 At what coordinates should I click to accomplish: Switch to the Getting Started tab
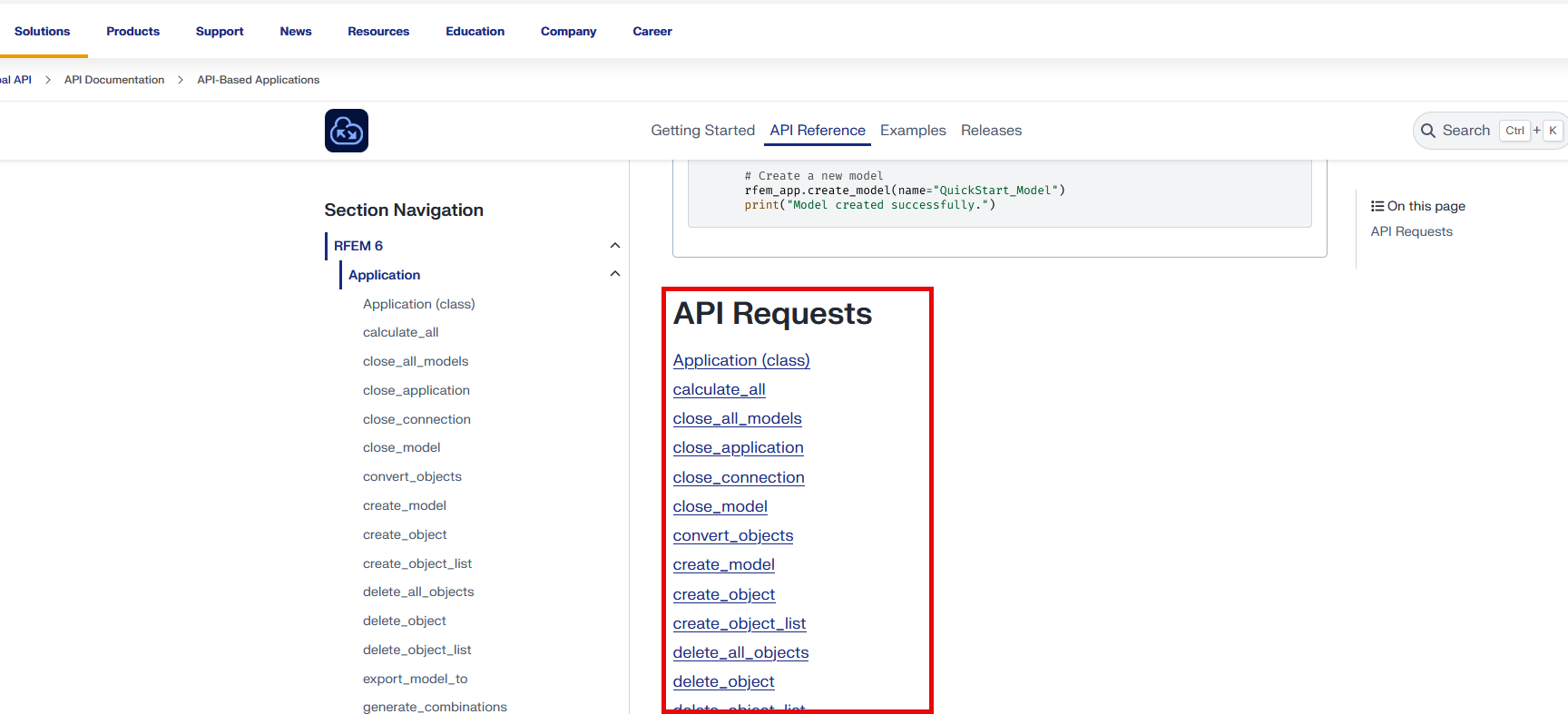[703, 131]
